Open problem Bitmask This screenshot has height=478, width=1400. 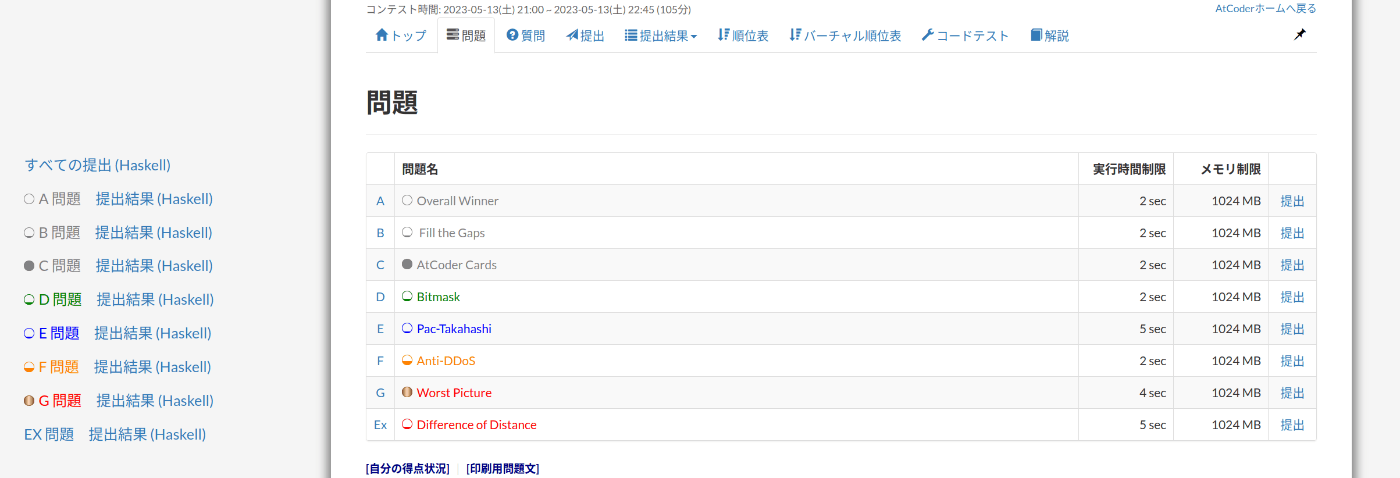tap(438, 297)
